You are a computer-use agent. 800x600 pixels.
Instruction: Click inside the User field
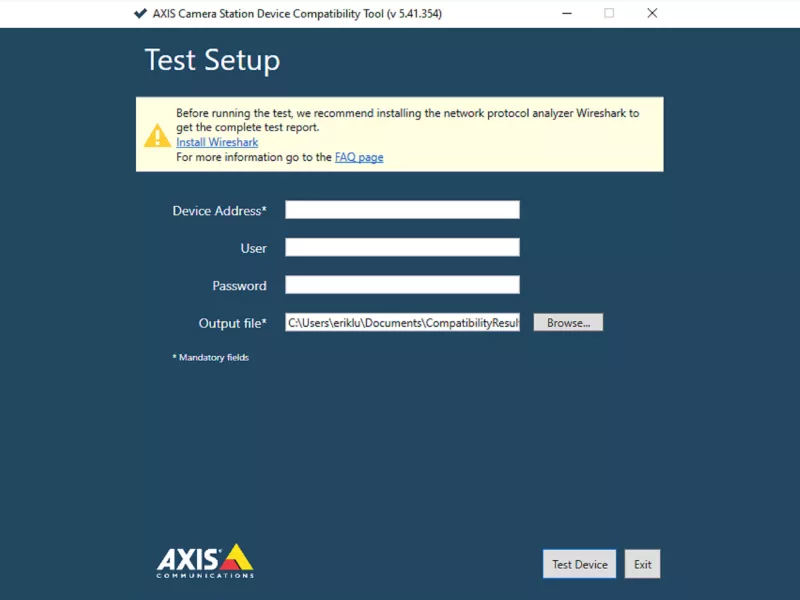point(400,247)
